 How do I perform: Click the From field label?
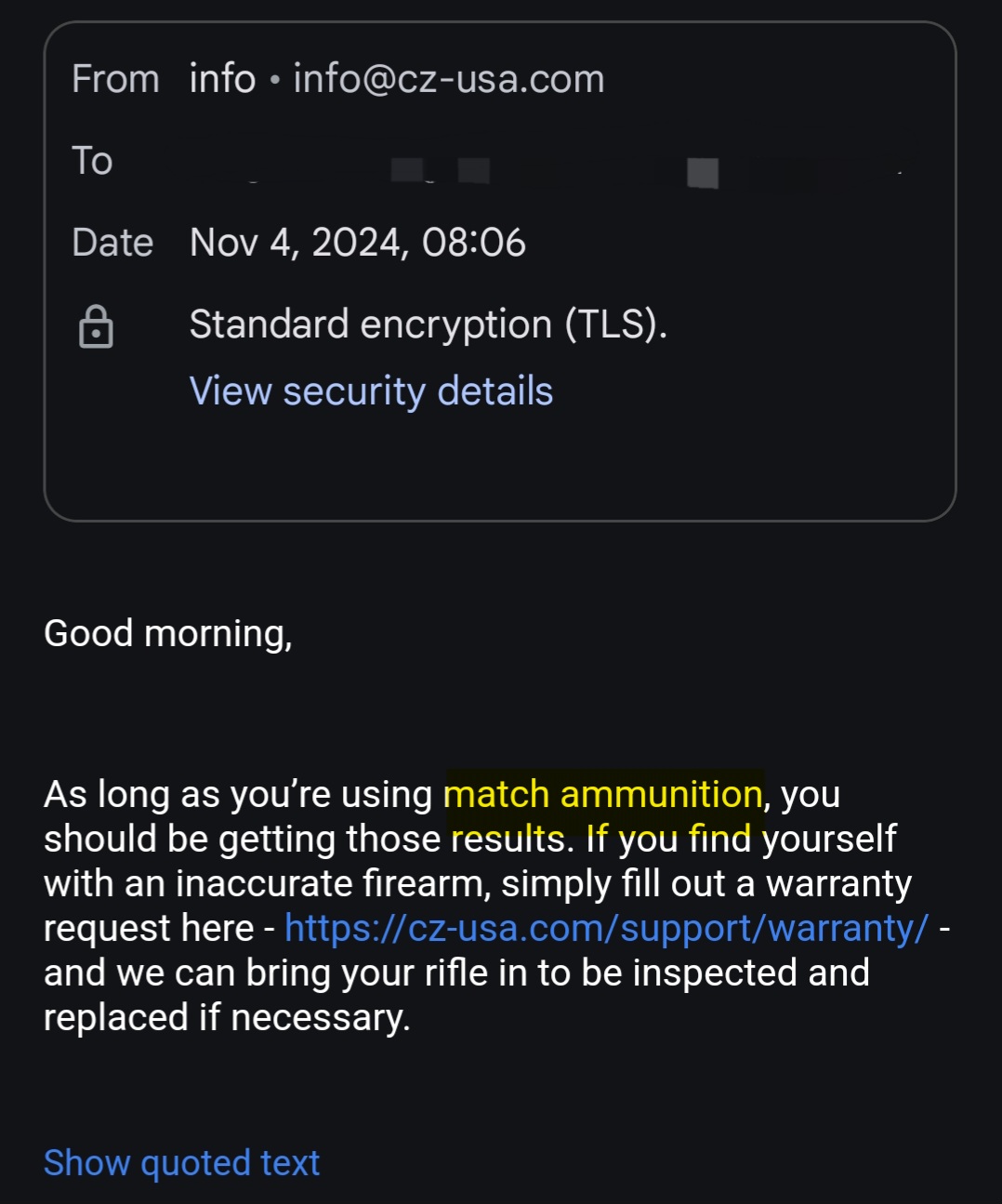[115, 79]
